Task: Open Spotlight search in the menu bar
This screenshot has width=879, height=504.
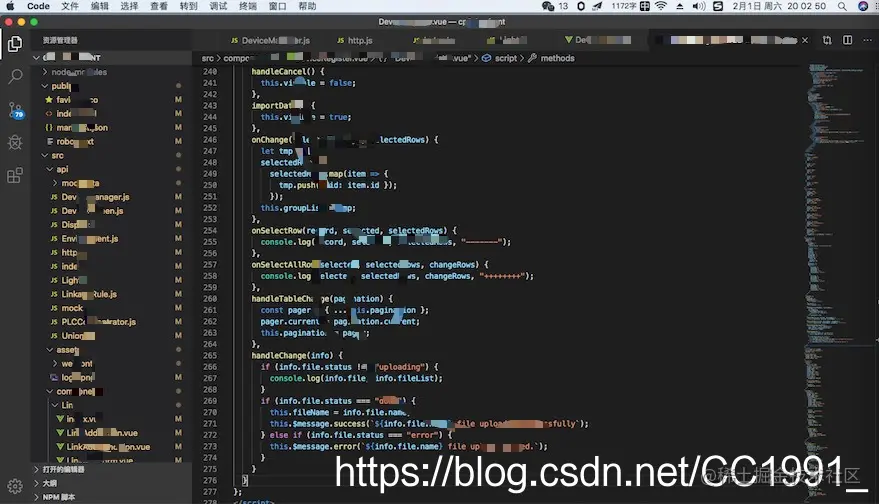Action: click(x=842, y=6)
